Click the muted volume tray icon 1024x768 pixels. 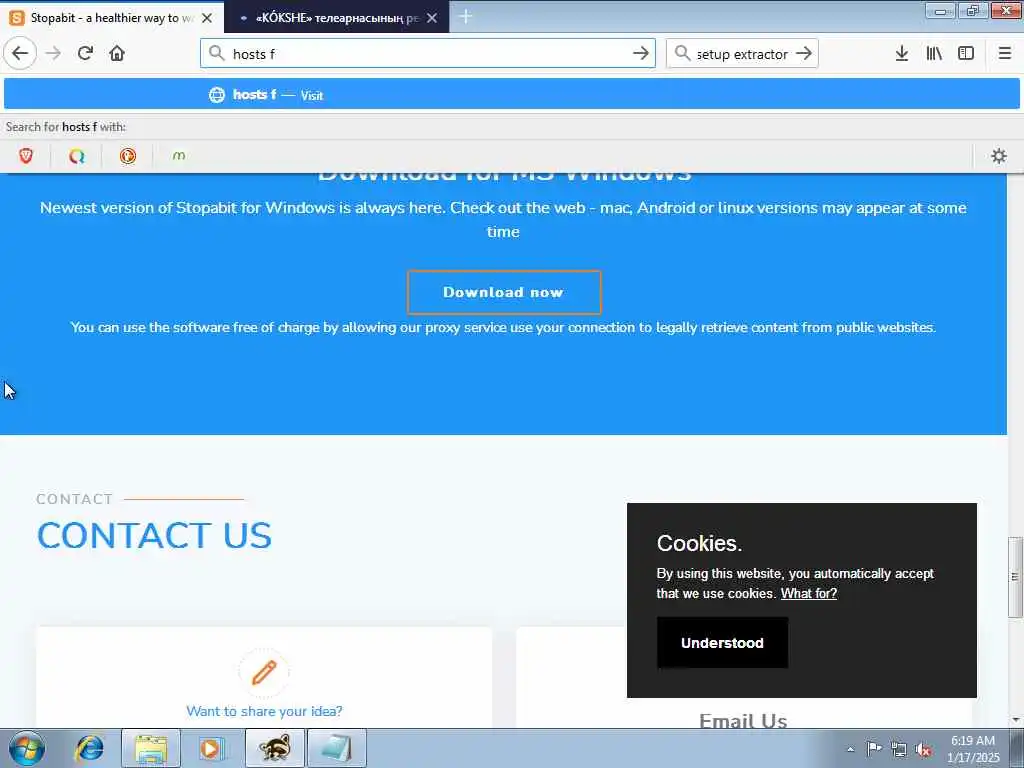(923, 749)
